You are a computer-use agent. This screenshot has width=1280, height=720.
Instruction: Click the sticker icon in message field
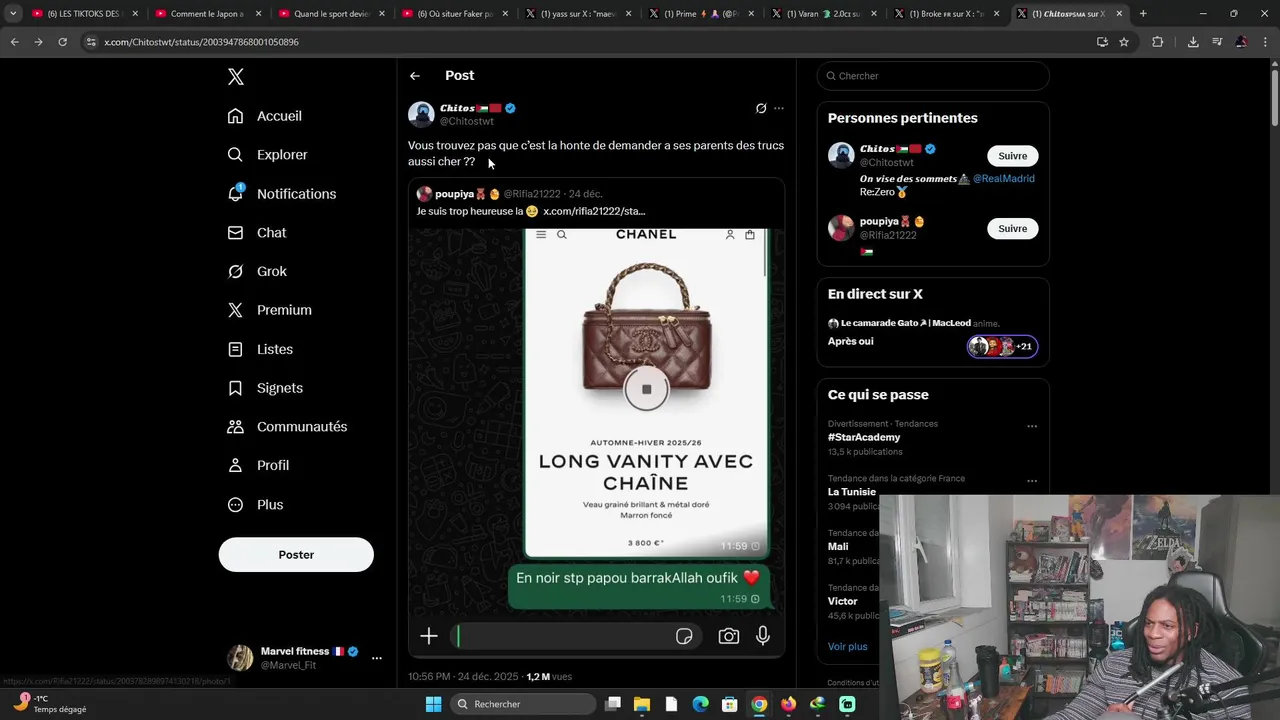(684, 636)
